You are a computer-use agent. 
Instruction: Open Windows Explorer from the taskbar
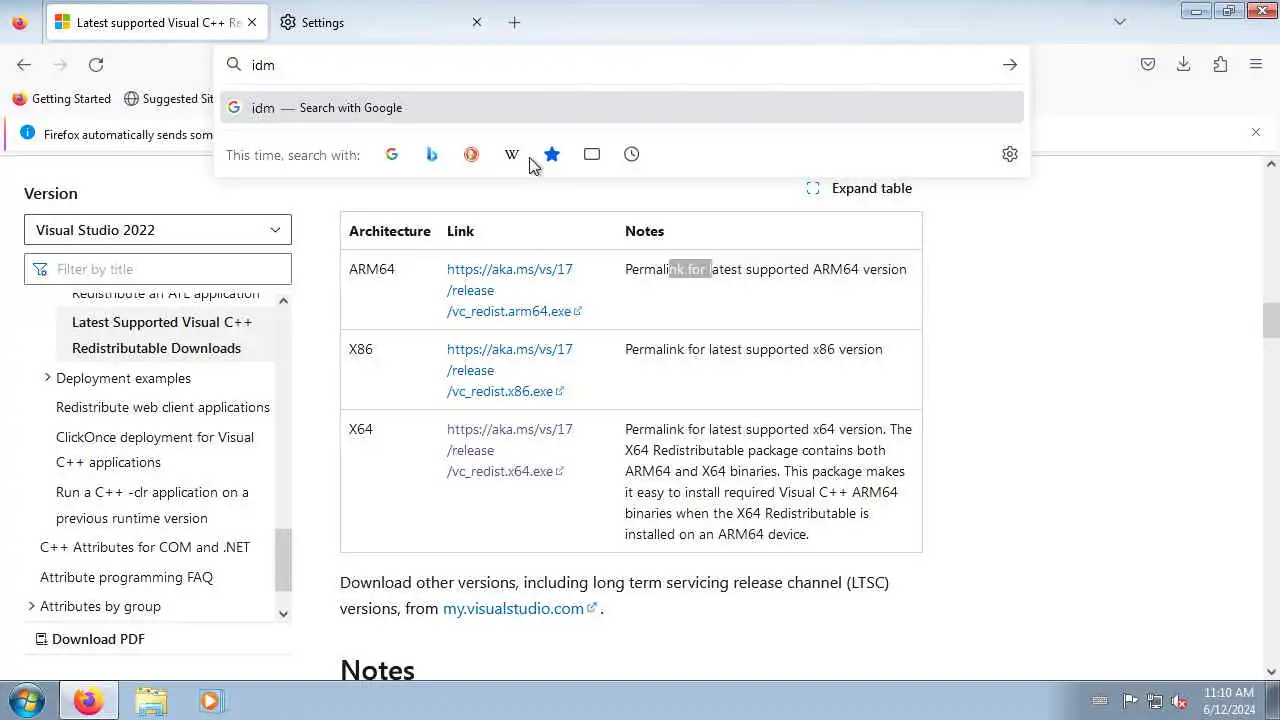tap(151, 701)
